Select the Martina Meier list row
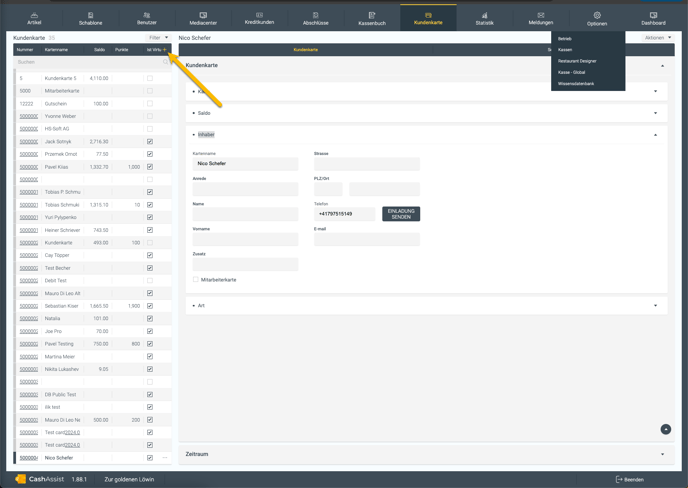Screen dimensions: 688x488 (x=93, y=356)
